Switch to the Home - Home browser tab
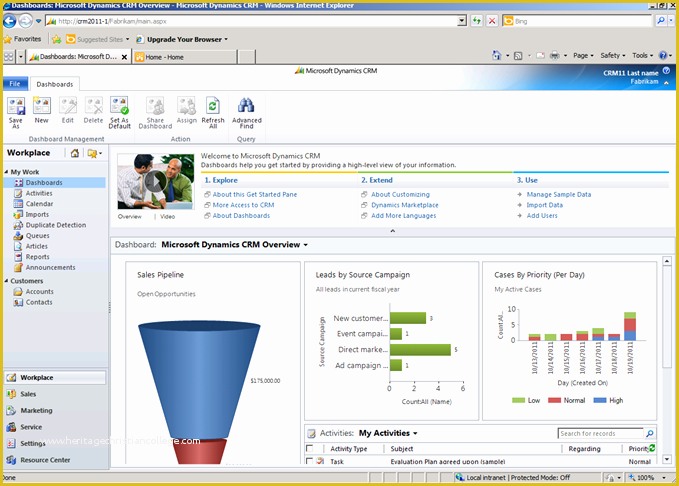The height and width of the screenshot is (486, 679). [185, 57]
